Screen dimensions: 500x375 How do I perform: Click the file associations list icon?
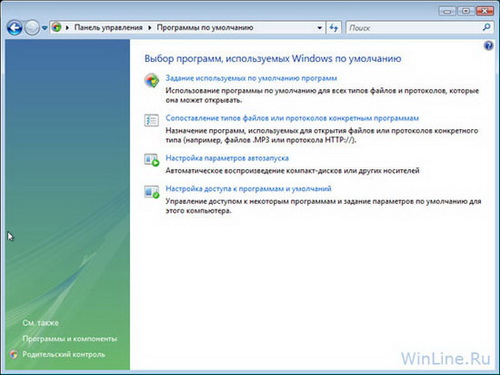(x=151, y=120)
